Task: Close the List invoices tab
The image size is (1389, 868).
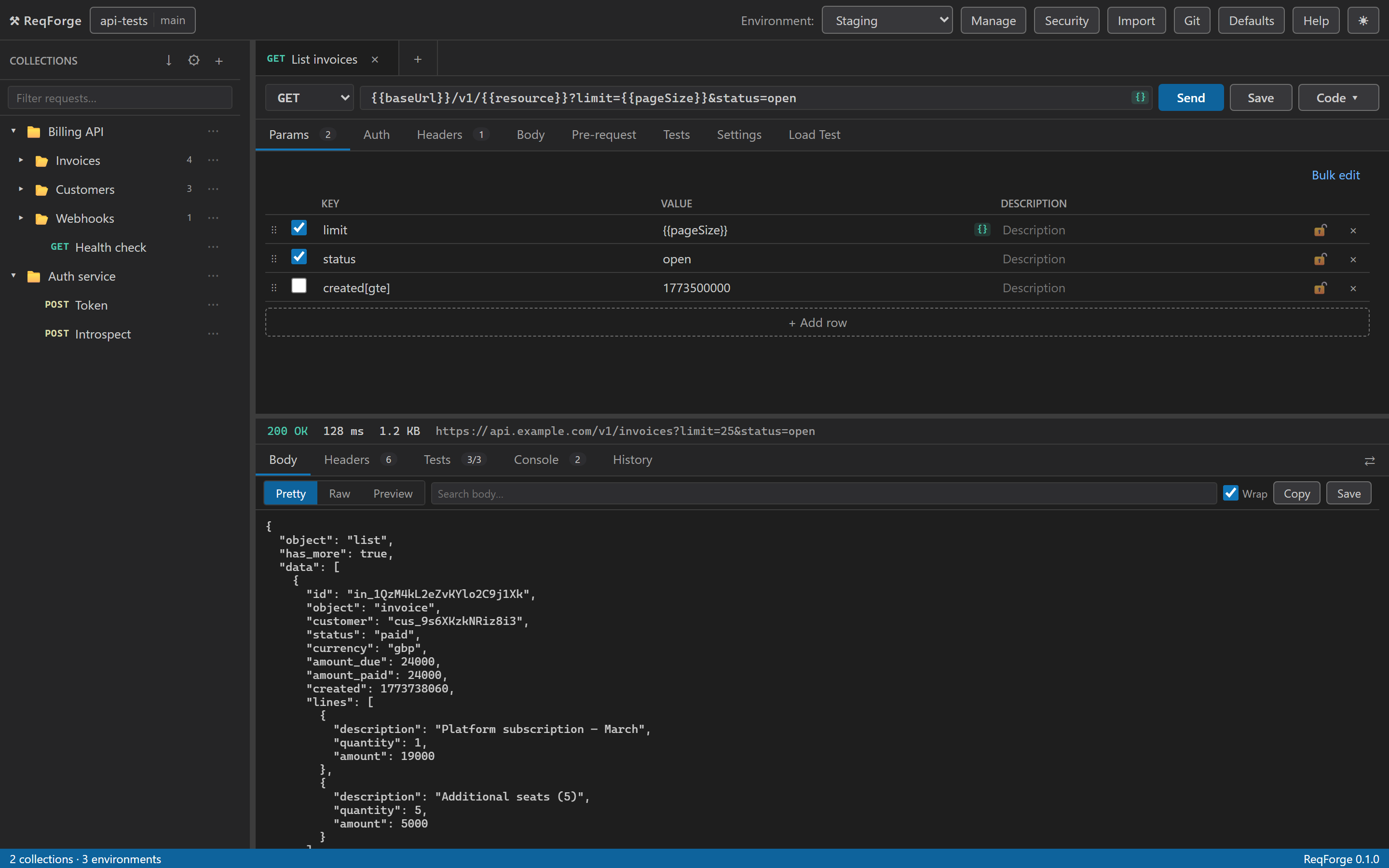Action: [x=375, y=60]
